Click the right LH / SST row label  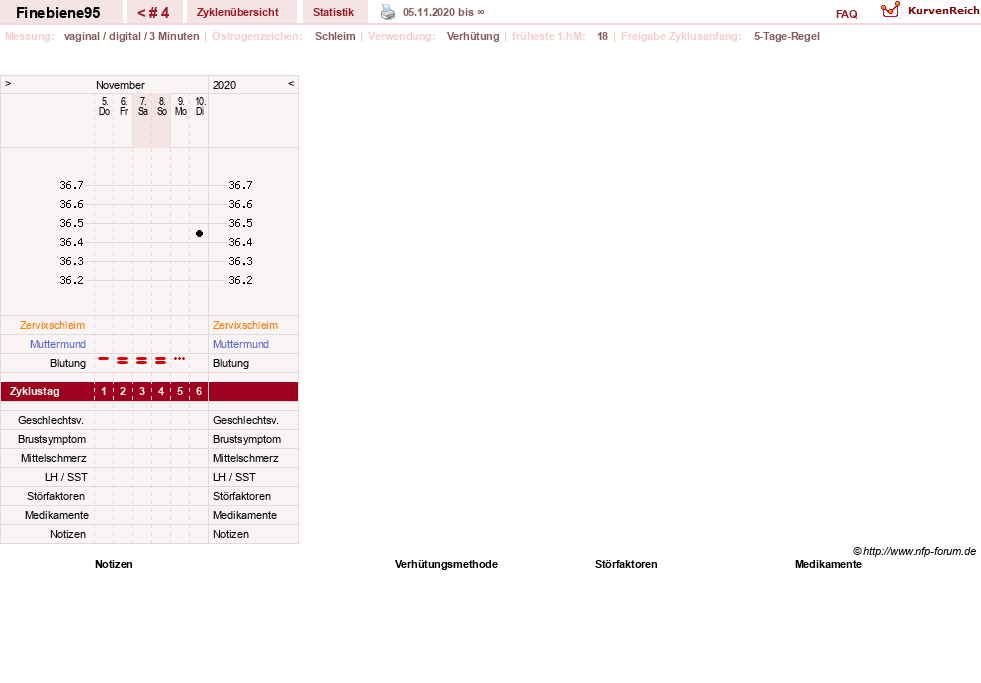click(x=234, y=477)
